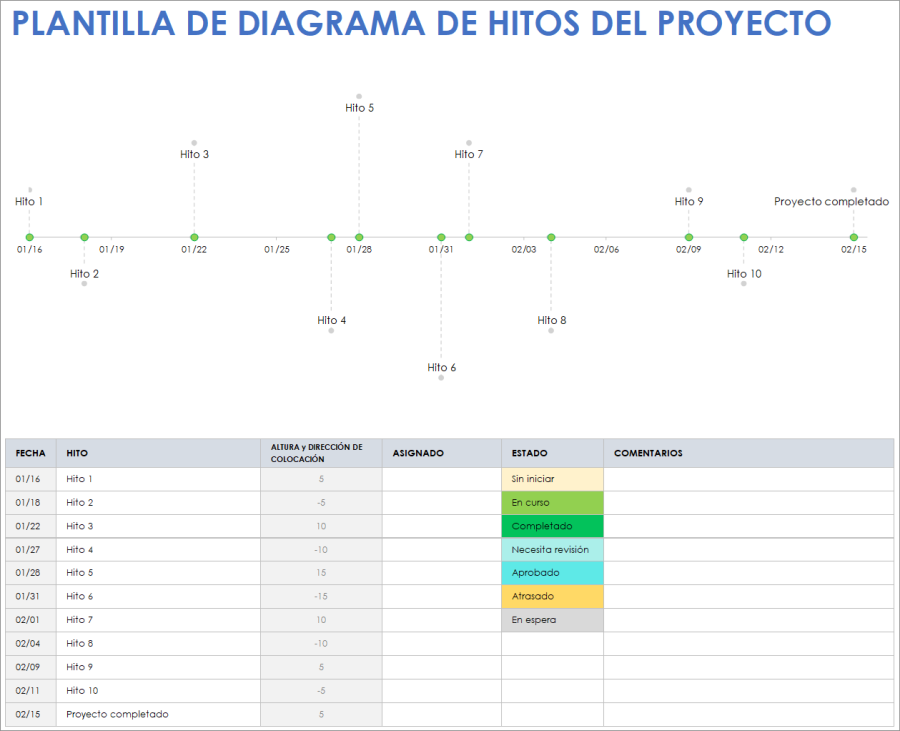
Task: Click the cyan "Aprobado" status cell
Action: coord(552,573)
